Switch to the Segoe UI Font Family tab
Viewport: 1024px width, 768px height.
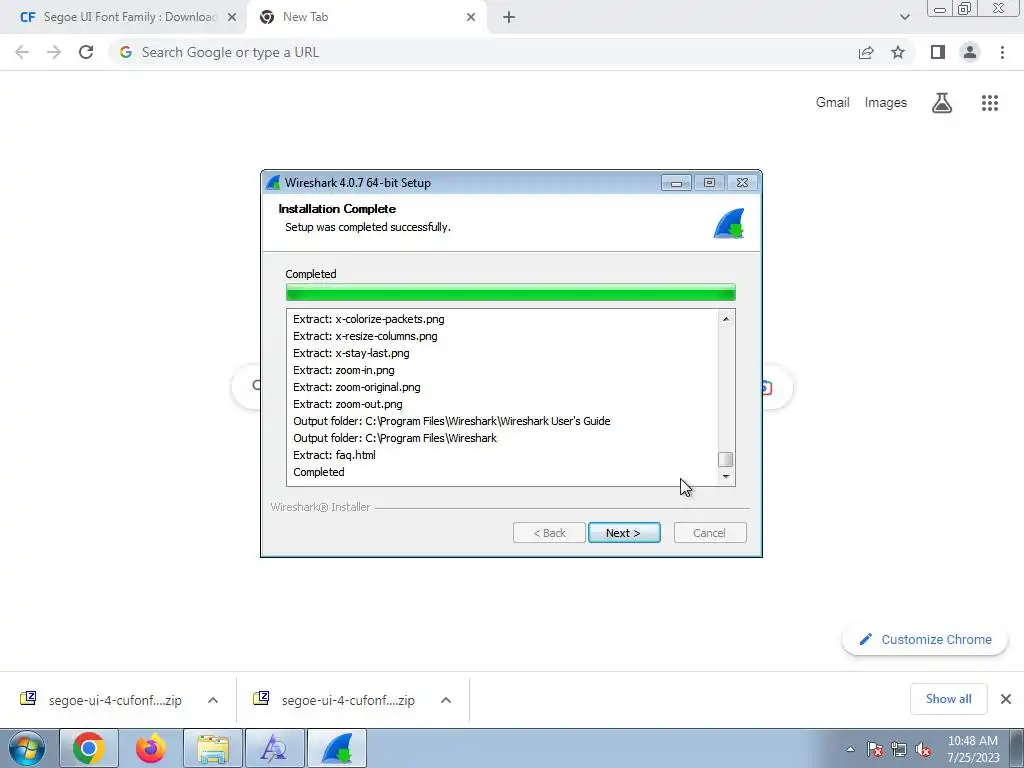tap(121, 17)
